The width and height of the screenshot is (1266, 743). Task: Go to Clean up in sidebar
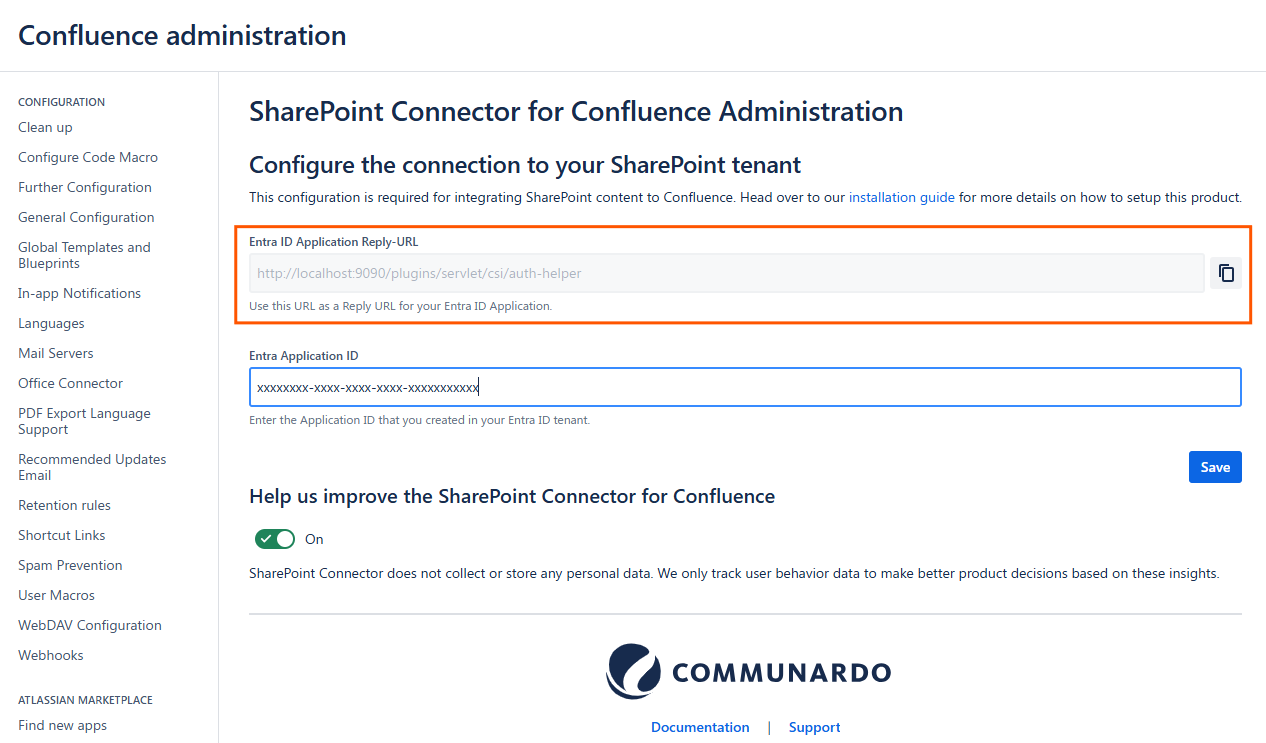pyautogui.click(x=45, y=127)
